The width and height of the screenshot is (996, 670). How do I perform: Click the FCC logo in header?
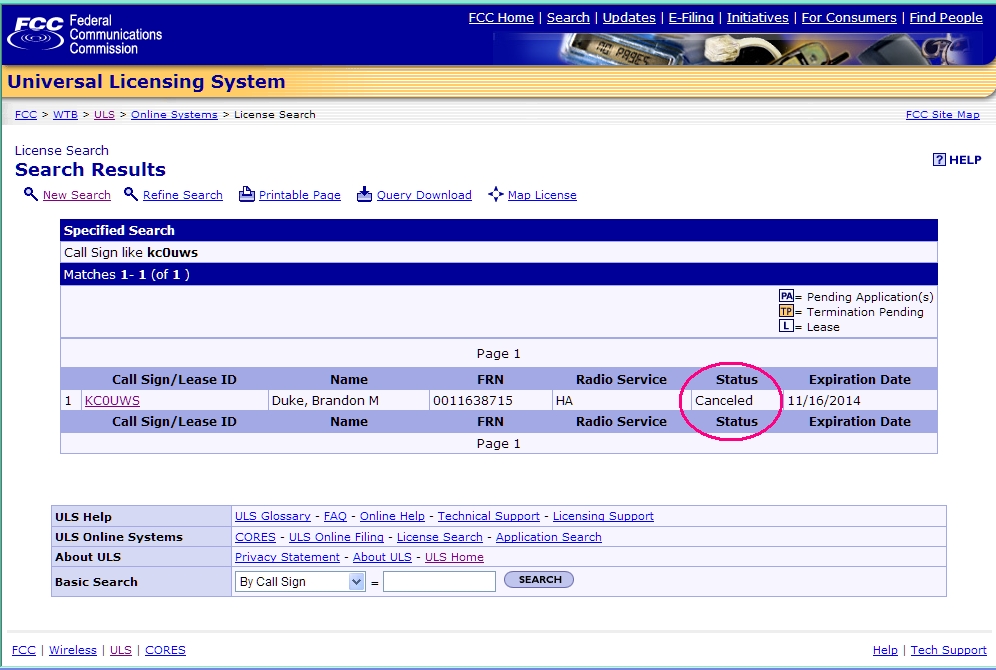[84, 34]
